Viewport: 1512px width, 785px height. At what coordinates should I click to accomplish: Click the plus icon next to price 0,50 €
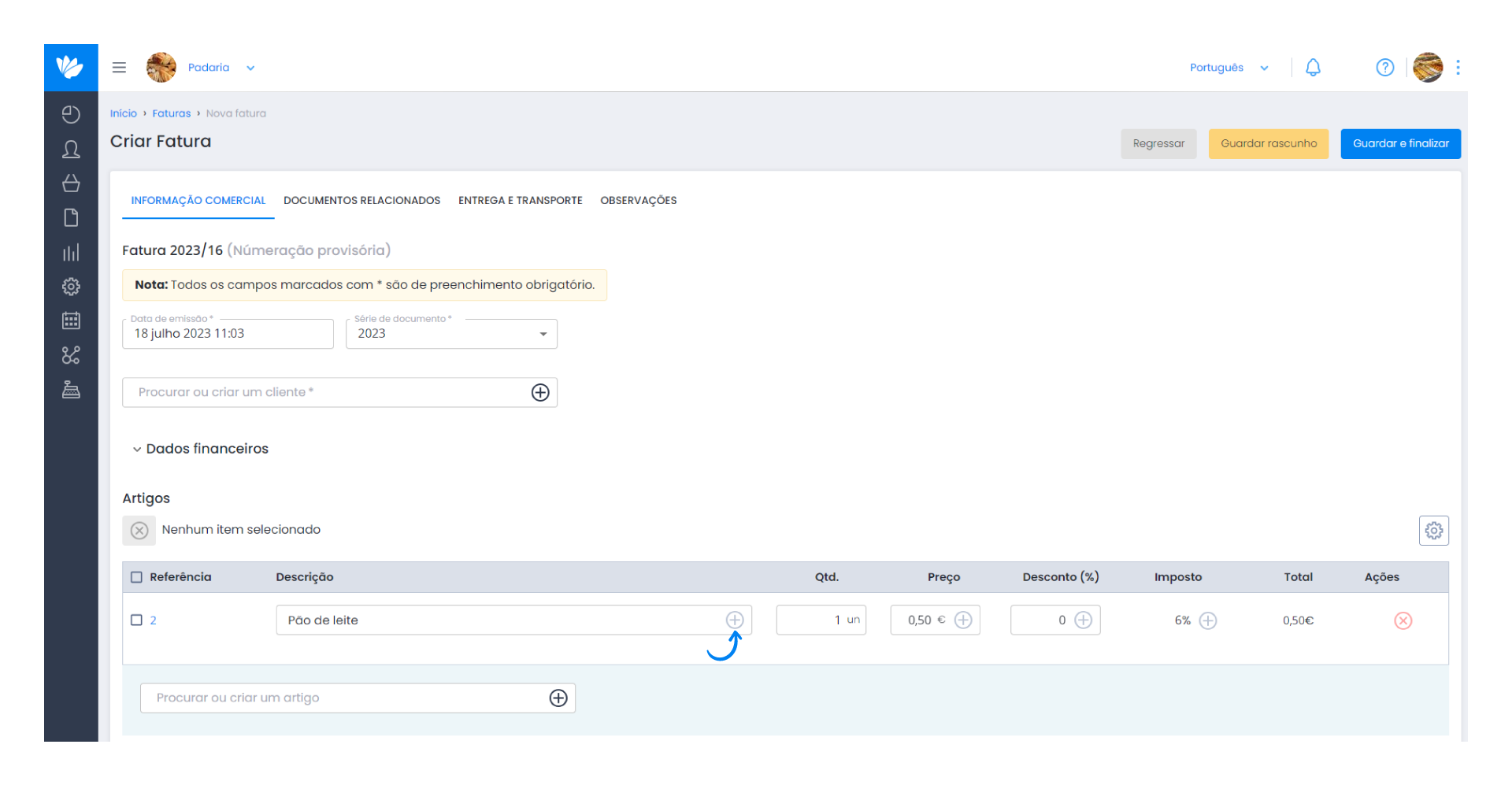click(x=963, y=620)
